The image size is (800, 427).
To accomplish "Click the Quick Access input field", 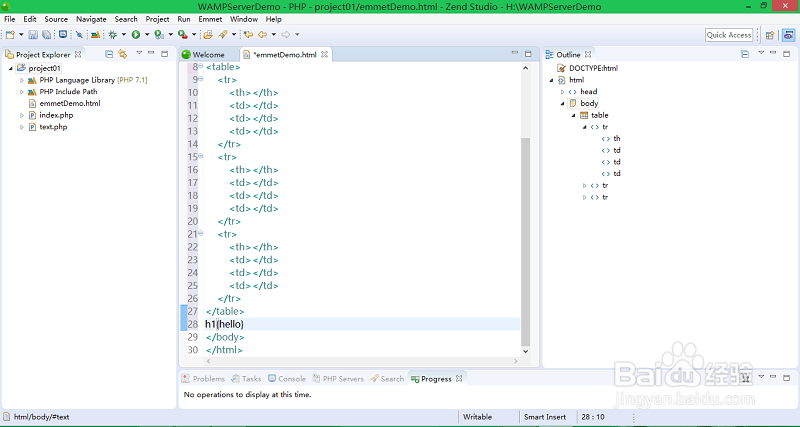I will point(729,35).
